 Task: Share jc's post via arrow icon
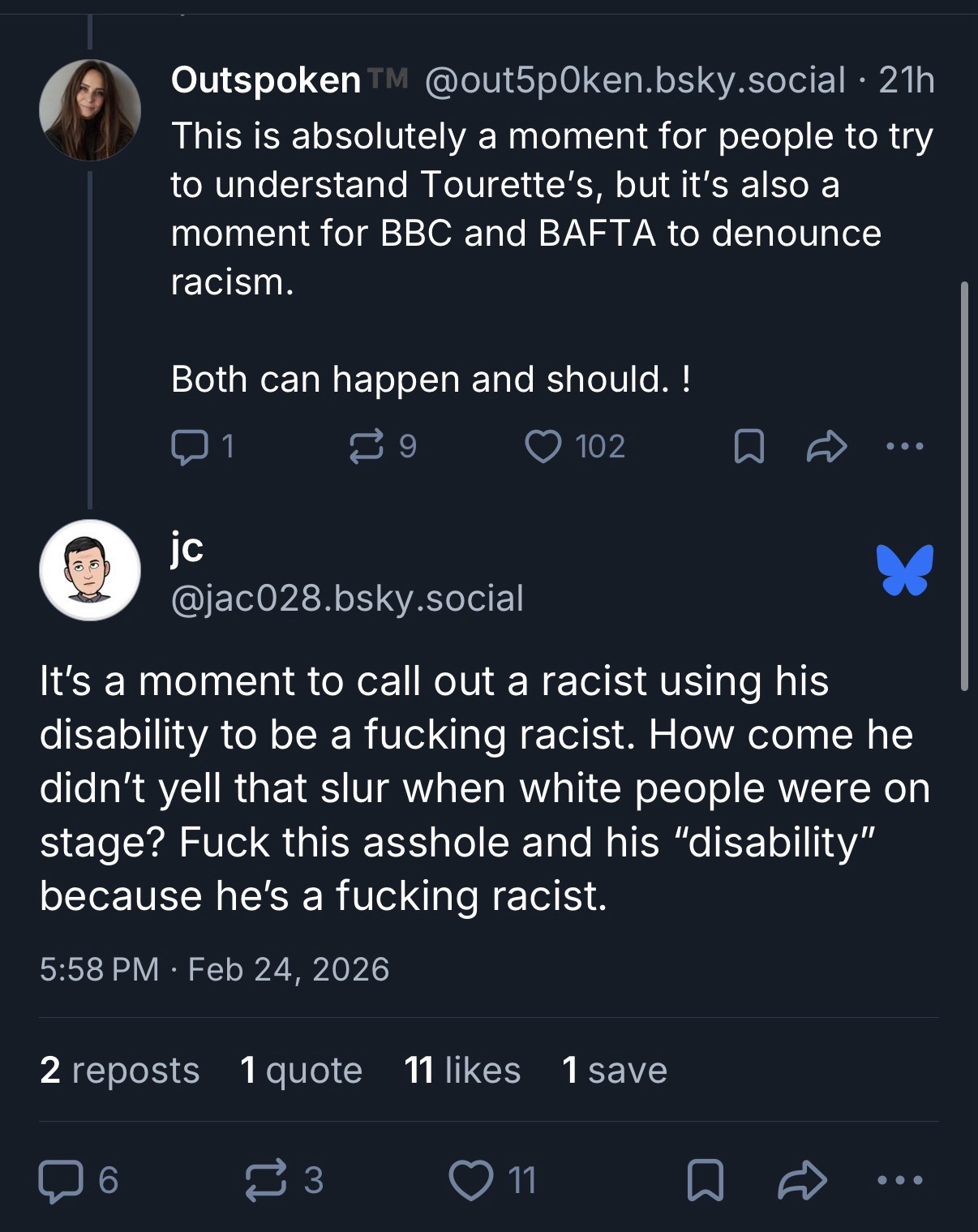802,1180
